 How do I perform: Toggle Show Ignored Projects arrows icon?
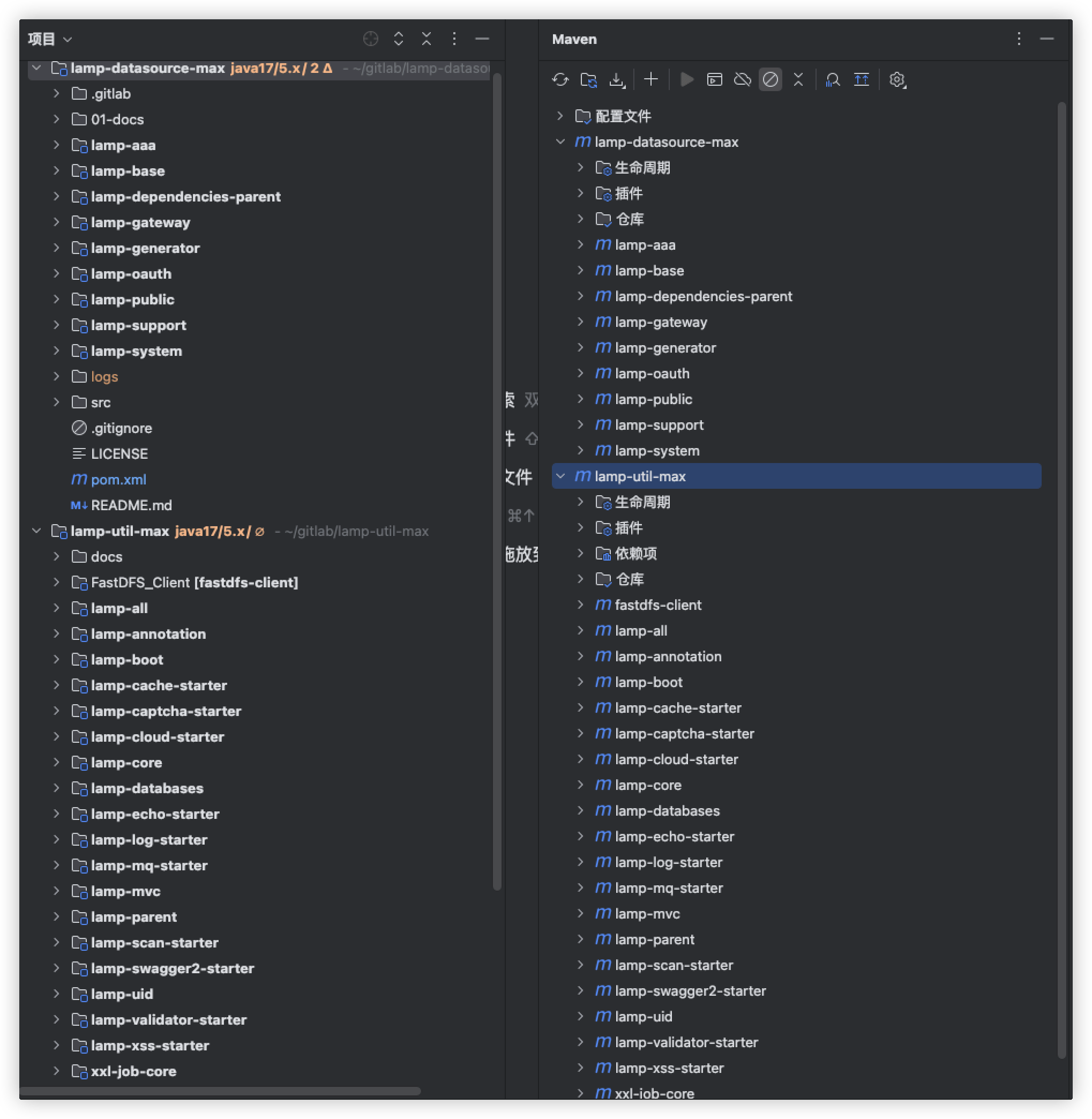(x=862, y=80)
